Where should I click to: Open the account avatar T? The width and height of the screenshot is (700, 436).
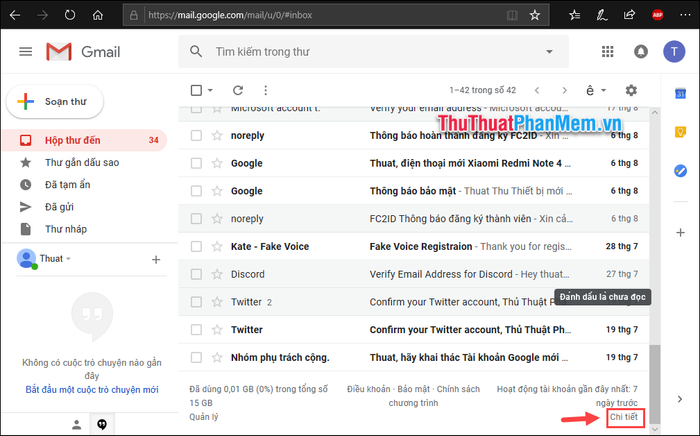(x=674, y=52)
